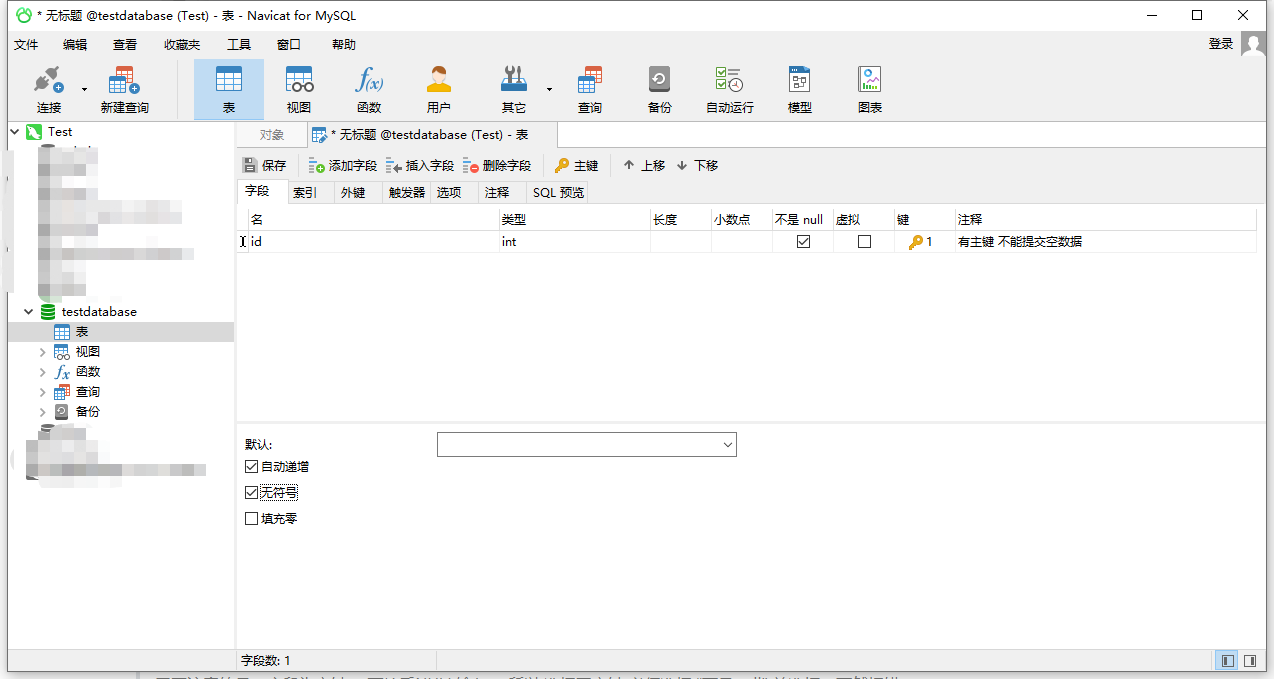Click 添加字段 to add a field
The width and height of the screenshot is (1274, 679).
coord(342,166)
